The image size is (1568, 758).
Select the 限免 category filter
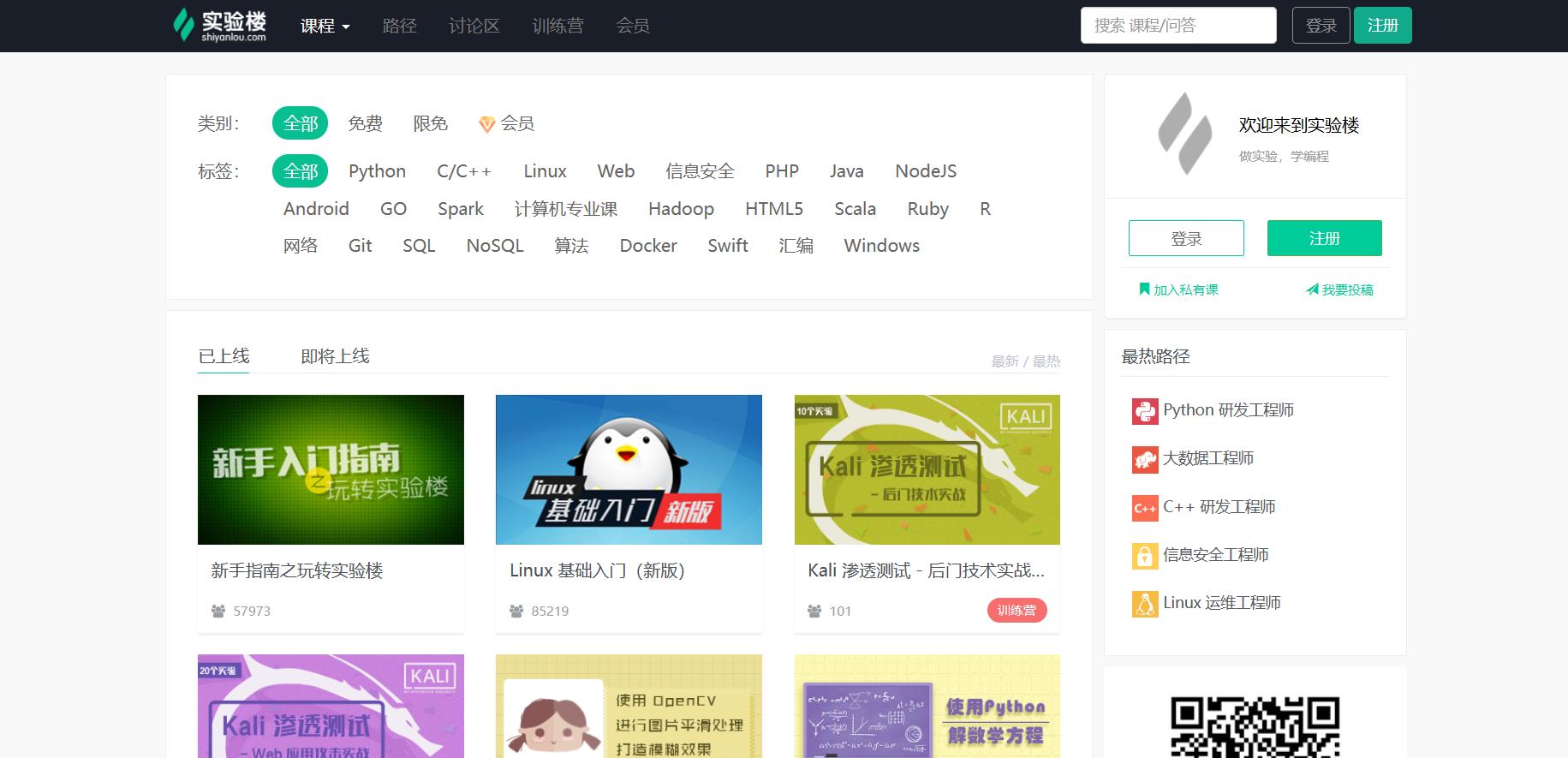[430, 123]
